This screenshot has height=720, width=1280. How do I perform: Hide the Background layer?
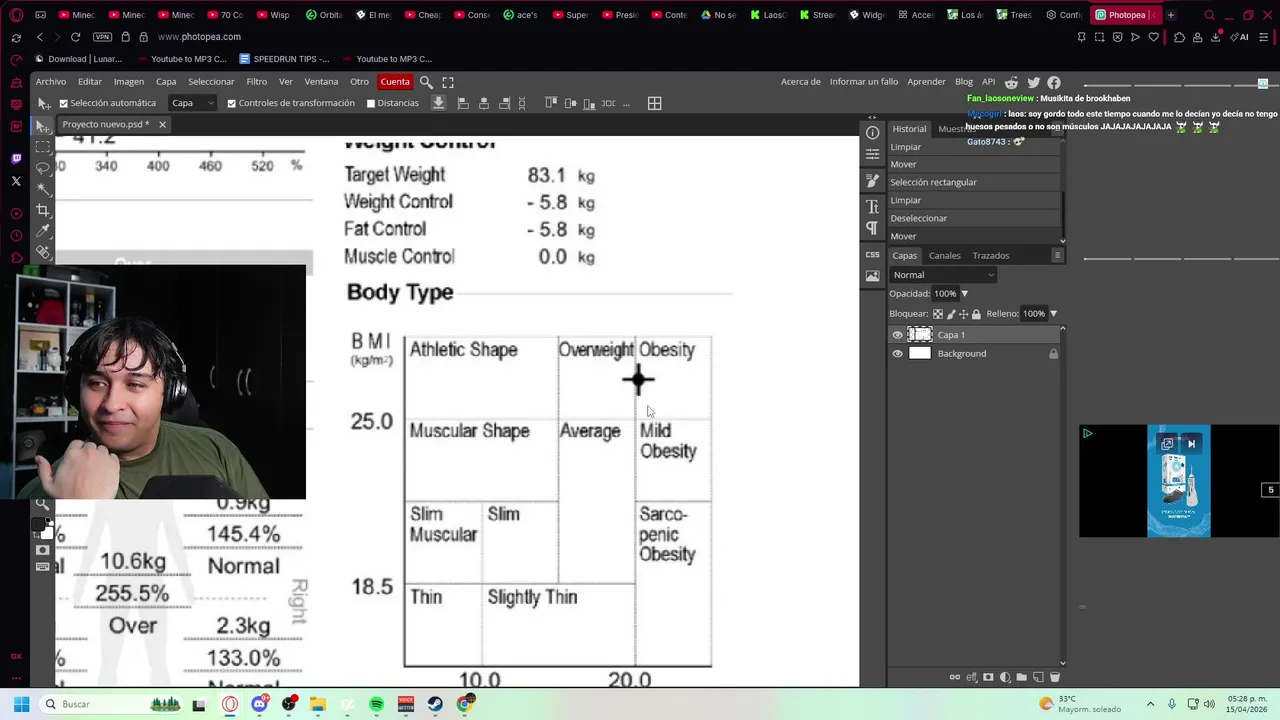897,354
